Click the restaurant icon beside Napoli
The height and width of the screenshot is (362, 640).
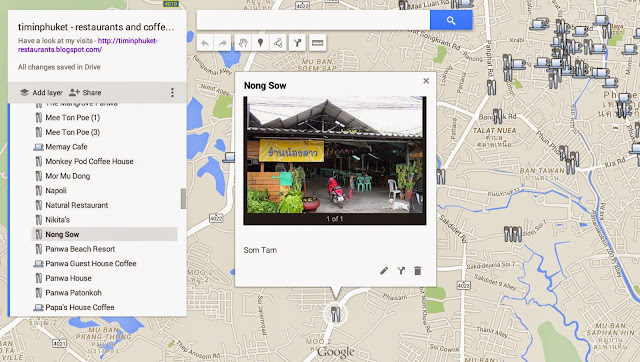[38, 191]
